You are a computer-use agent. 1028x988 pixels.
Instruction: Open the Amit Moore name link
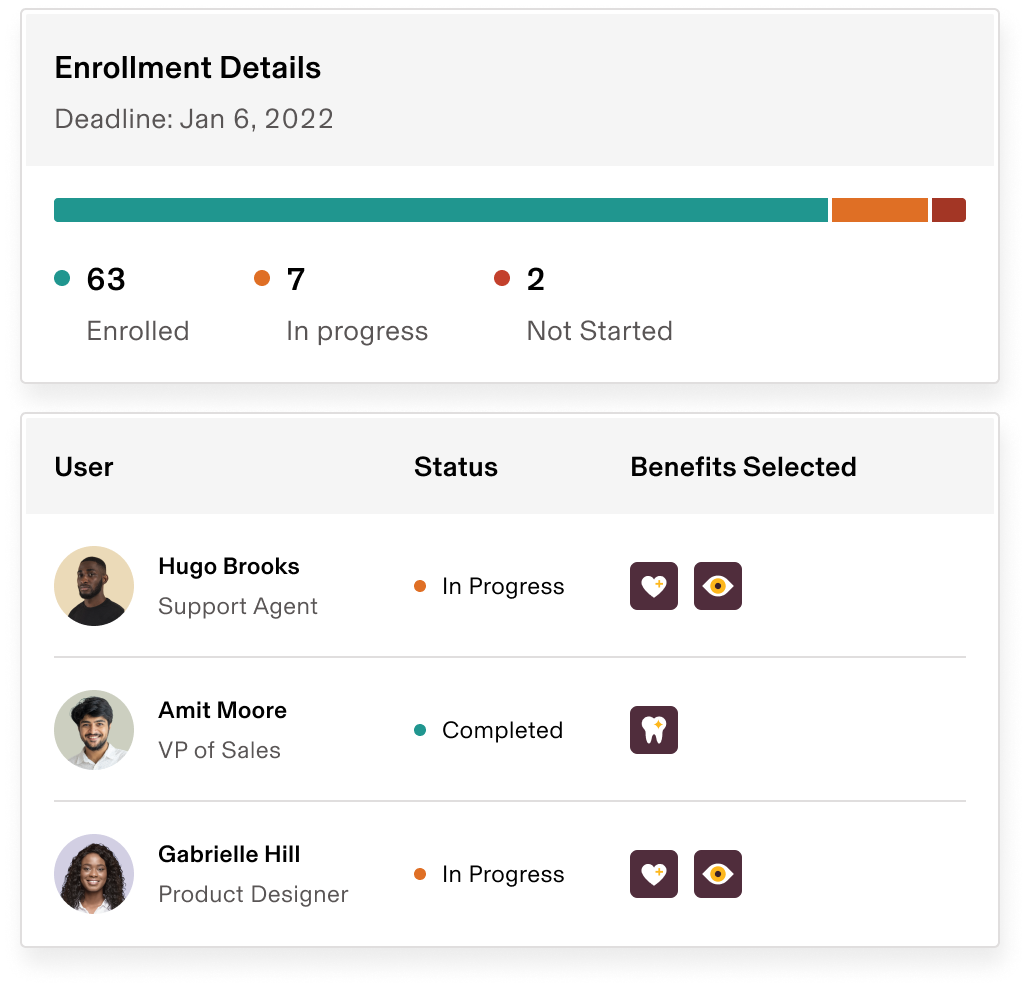click(x=222, y=710)
